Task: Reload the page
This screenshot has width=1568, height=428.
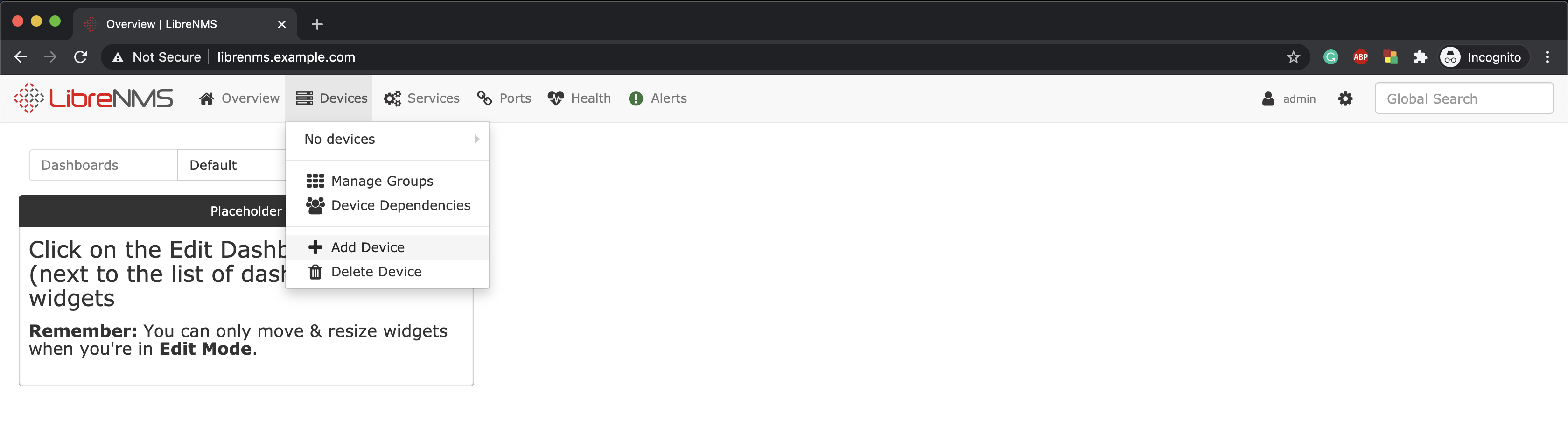Action: (x=80, y=57)
